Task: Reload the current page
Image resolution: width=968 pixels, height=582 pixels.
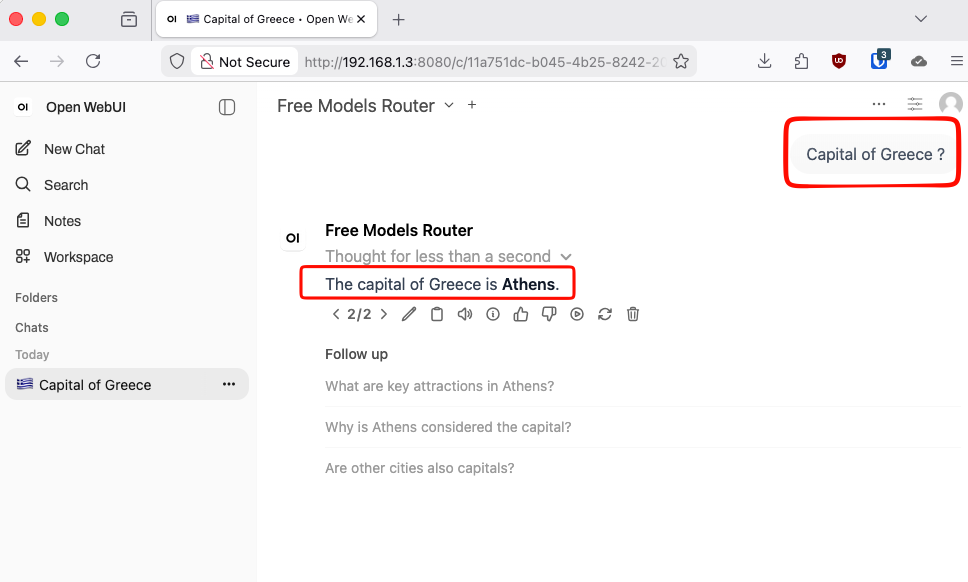Action: (93, 61)
